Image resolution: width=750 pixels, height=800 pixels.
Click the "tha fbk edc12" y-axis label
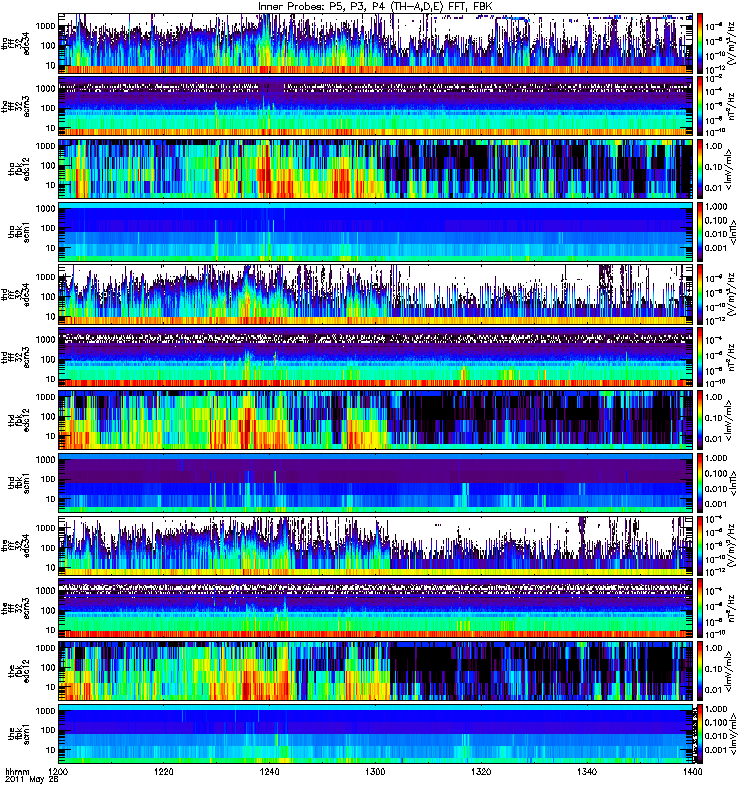pos(19,169)
